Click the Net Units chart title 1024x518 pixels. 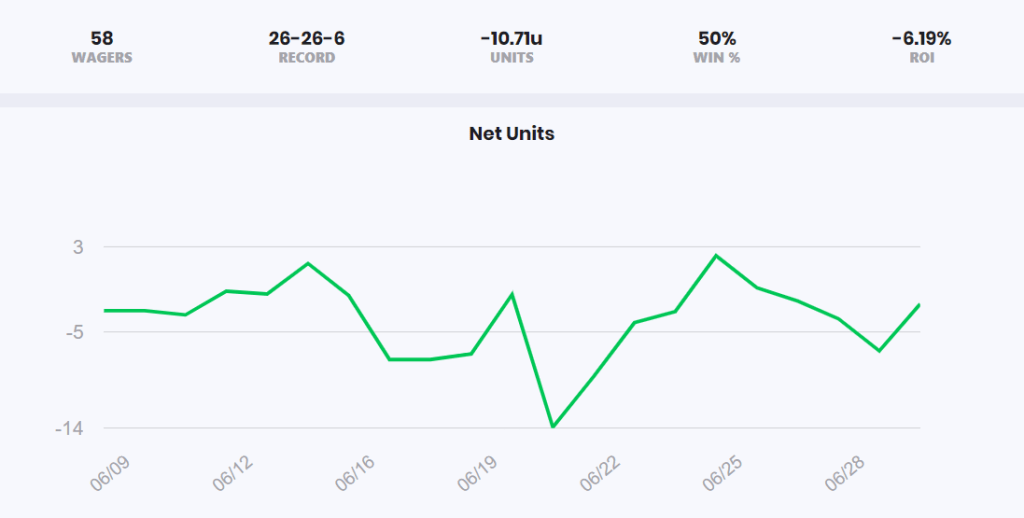(x=512, y=134)
